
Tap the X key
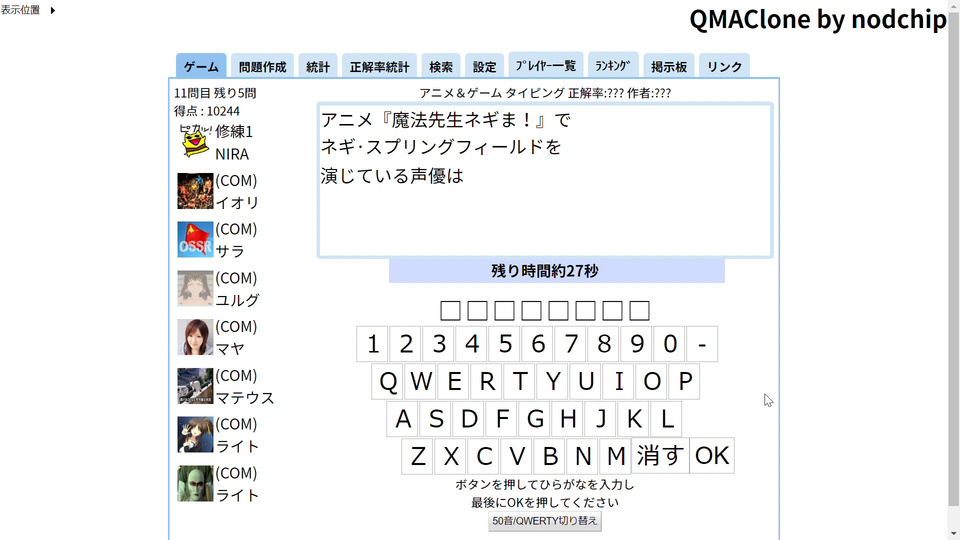pyautogui.click(x=451, y=456)
